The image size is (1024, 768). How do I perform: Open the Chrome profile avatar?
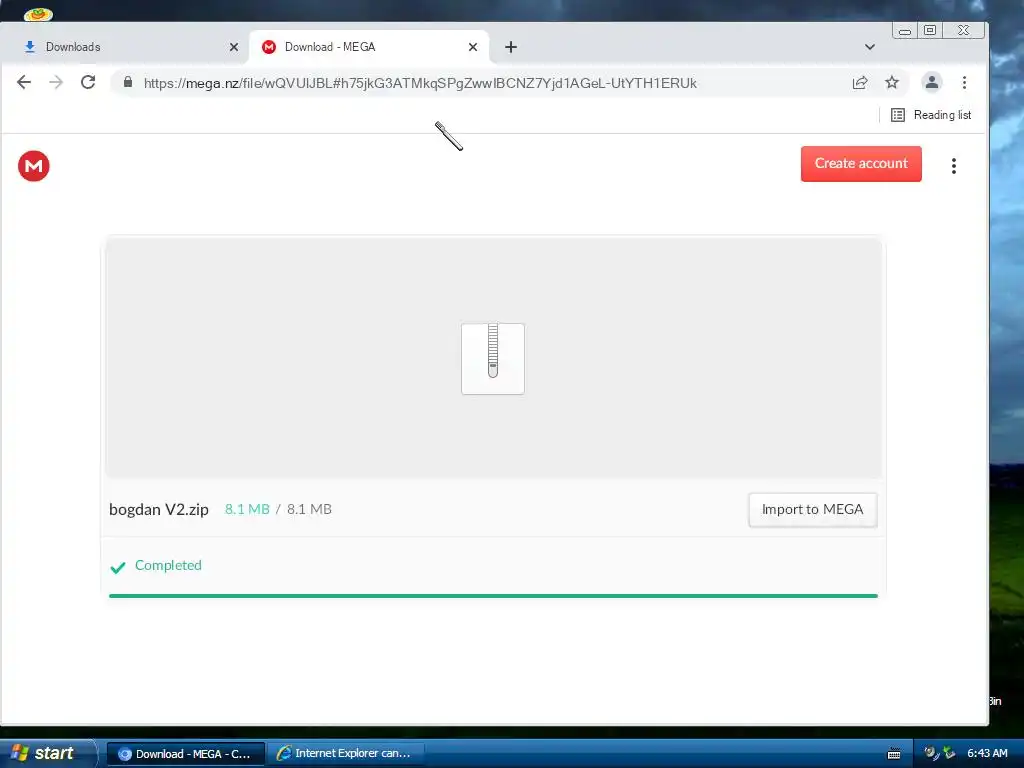click(932, 82)
